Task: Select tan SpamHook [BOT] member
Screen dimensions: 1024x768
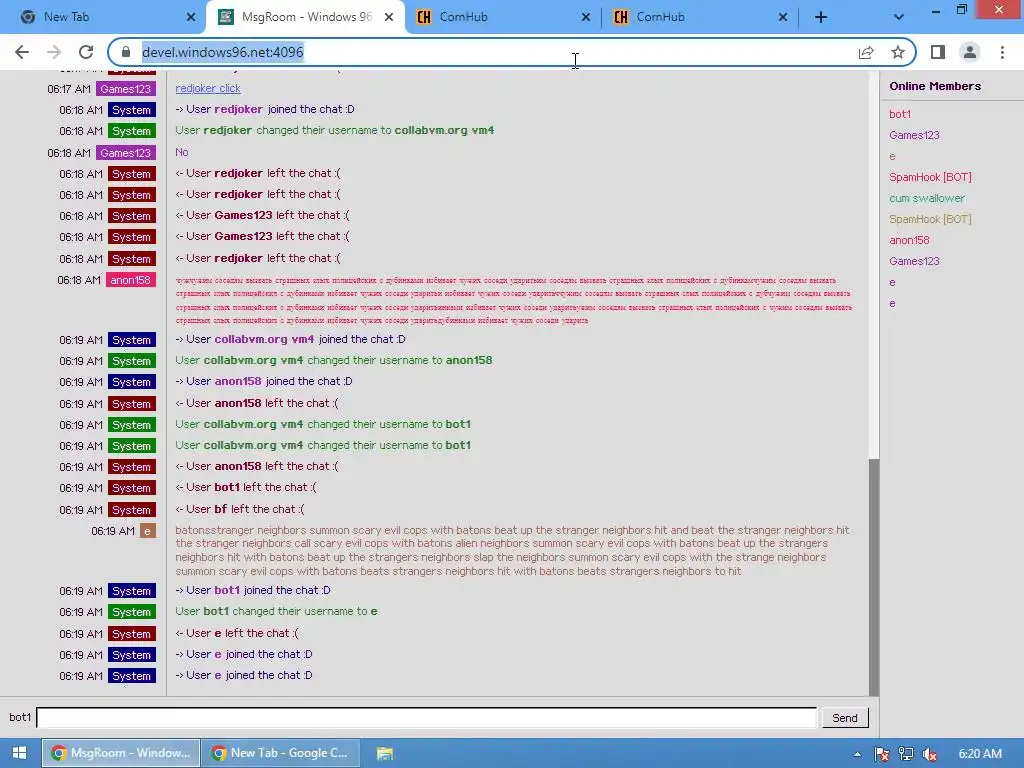Action: (x=930, y=219)
